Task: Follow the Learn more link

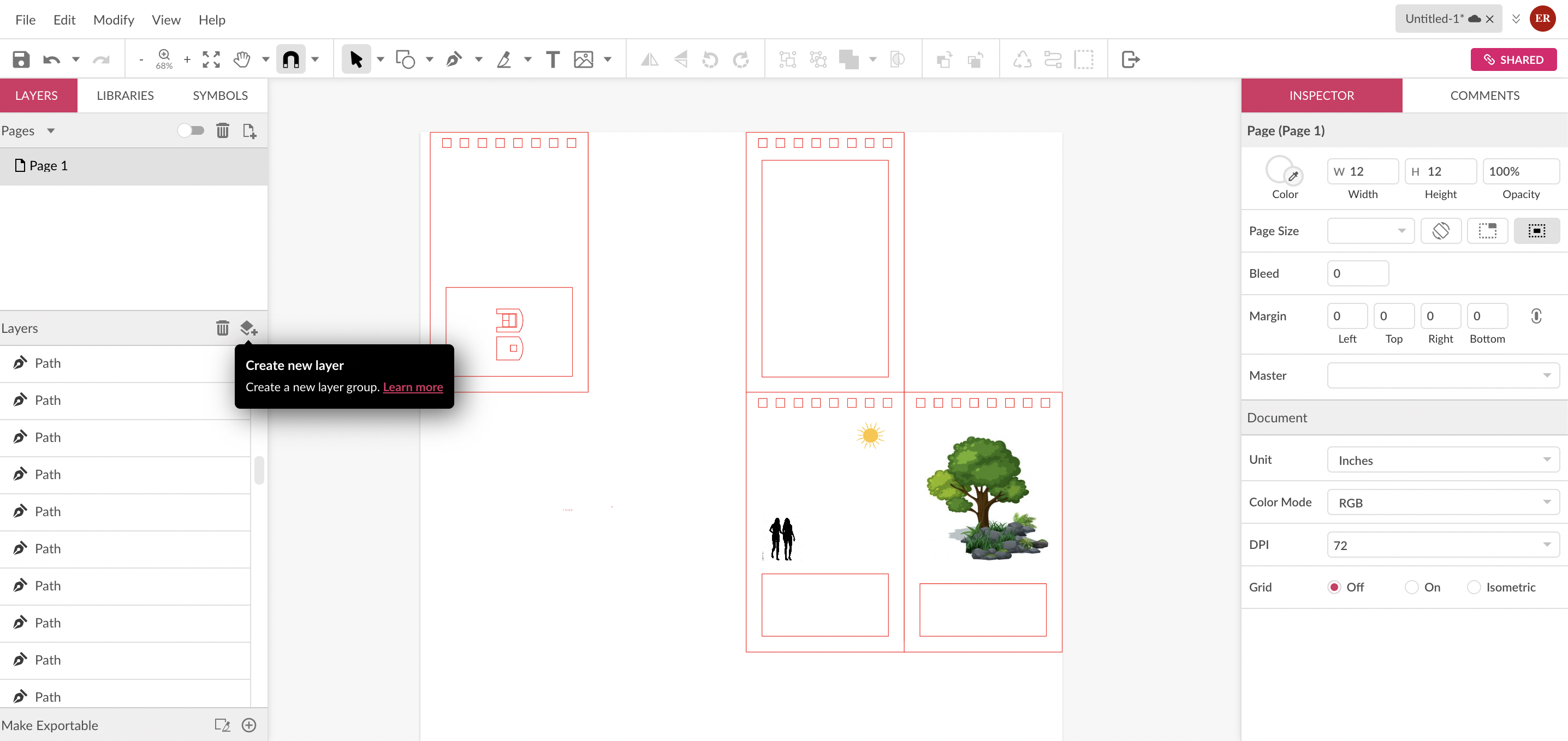Action: coord(413,387)
